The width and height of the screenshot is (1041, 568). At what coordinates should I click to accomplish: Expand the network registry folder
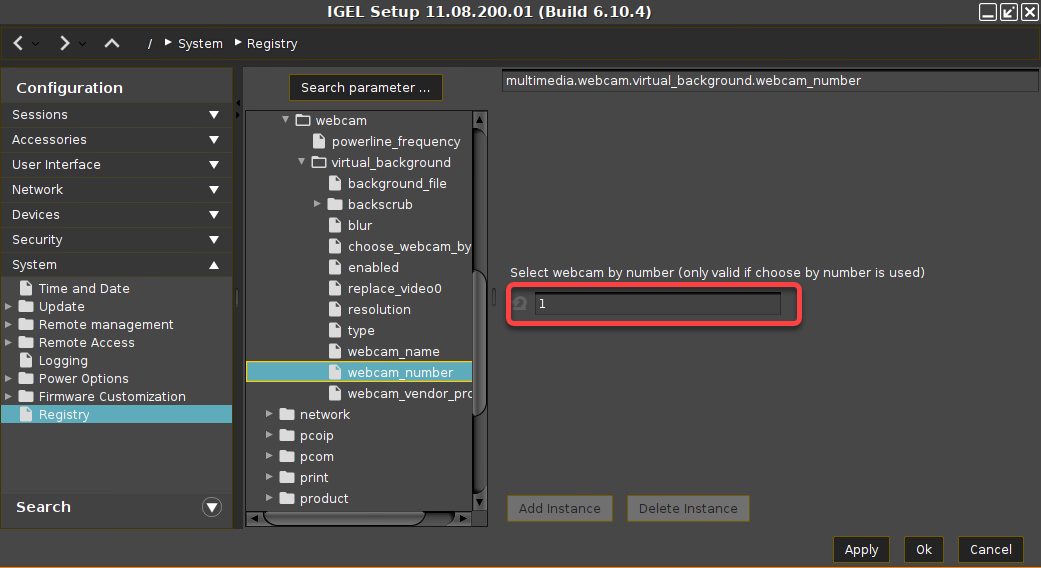[270, 414]
